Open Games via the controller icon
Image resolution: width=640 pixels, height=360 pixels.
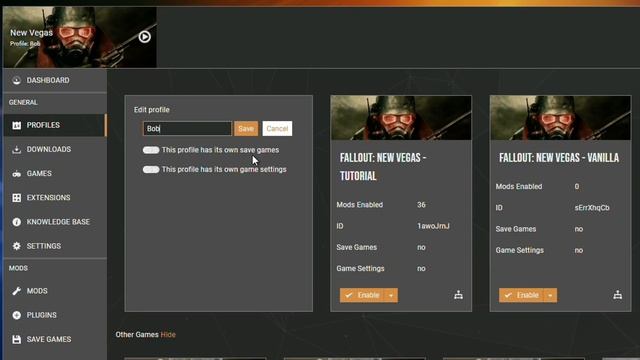[16, 174]
